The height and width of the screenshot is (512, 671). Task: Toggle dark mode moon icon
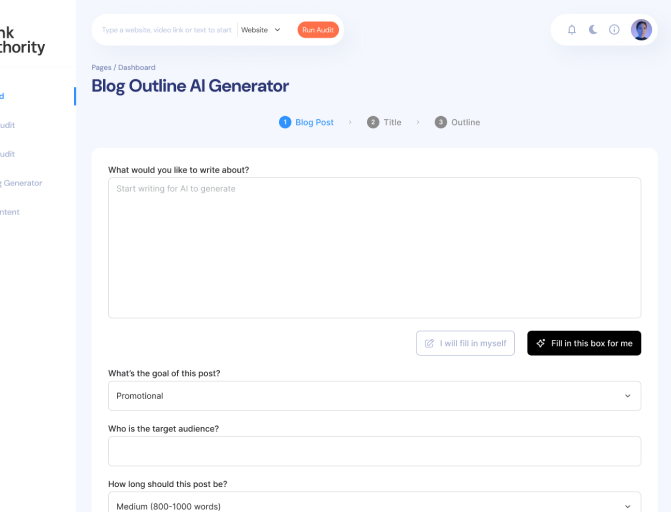(593, 30)
